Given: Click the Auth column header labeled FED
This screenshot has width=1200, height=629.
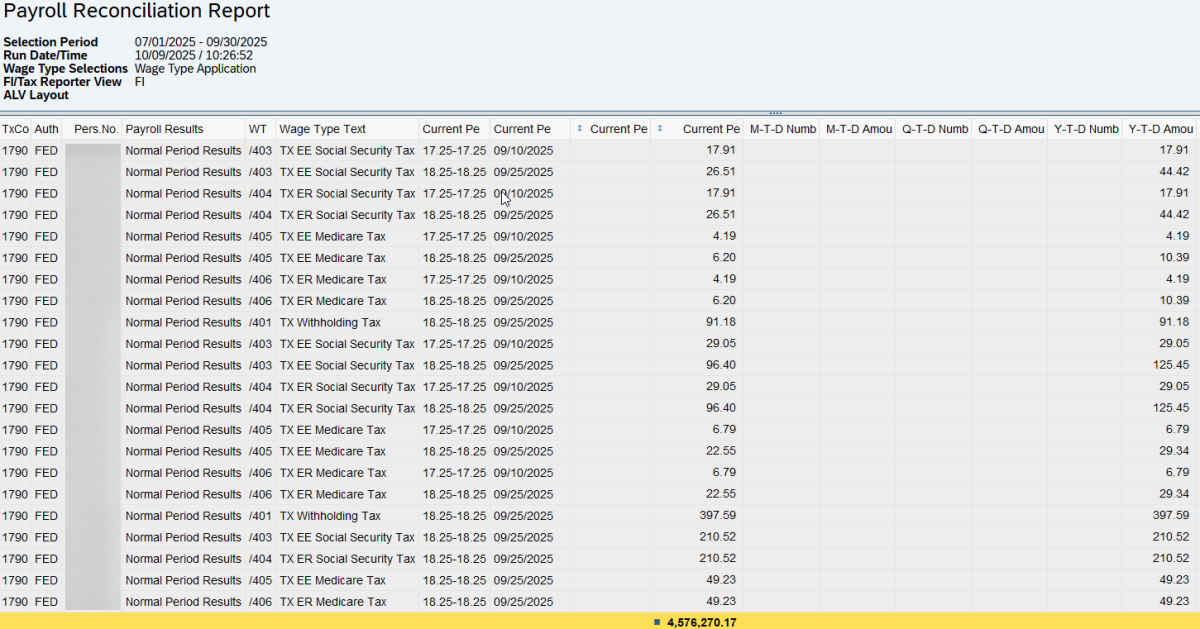Looking at the screenshot, I should click(x=45, y=128).
